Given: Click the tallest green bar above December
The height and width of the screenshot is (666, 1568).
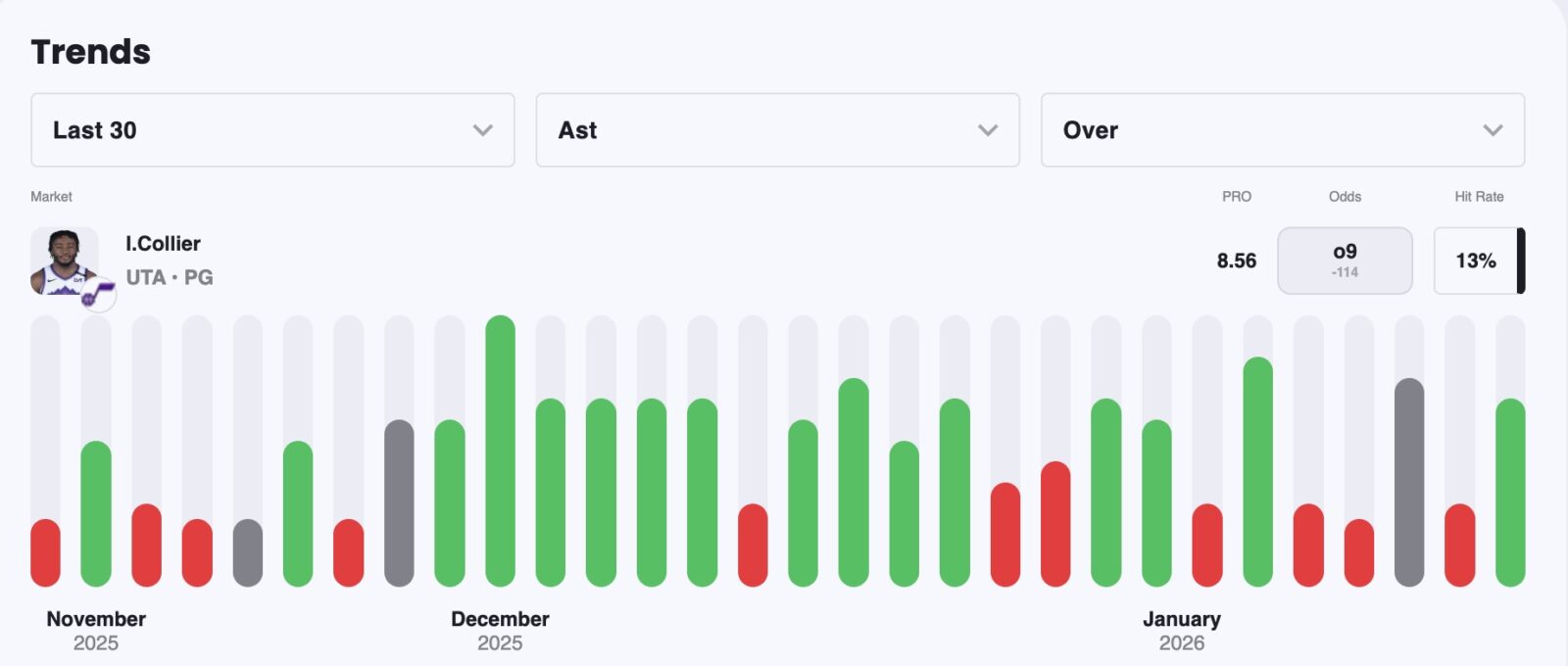Looking at the screenshot, I should 500,451.
